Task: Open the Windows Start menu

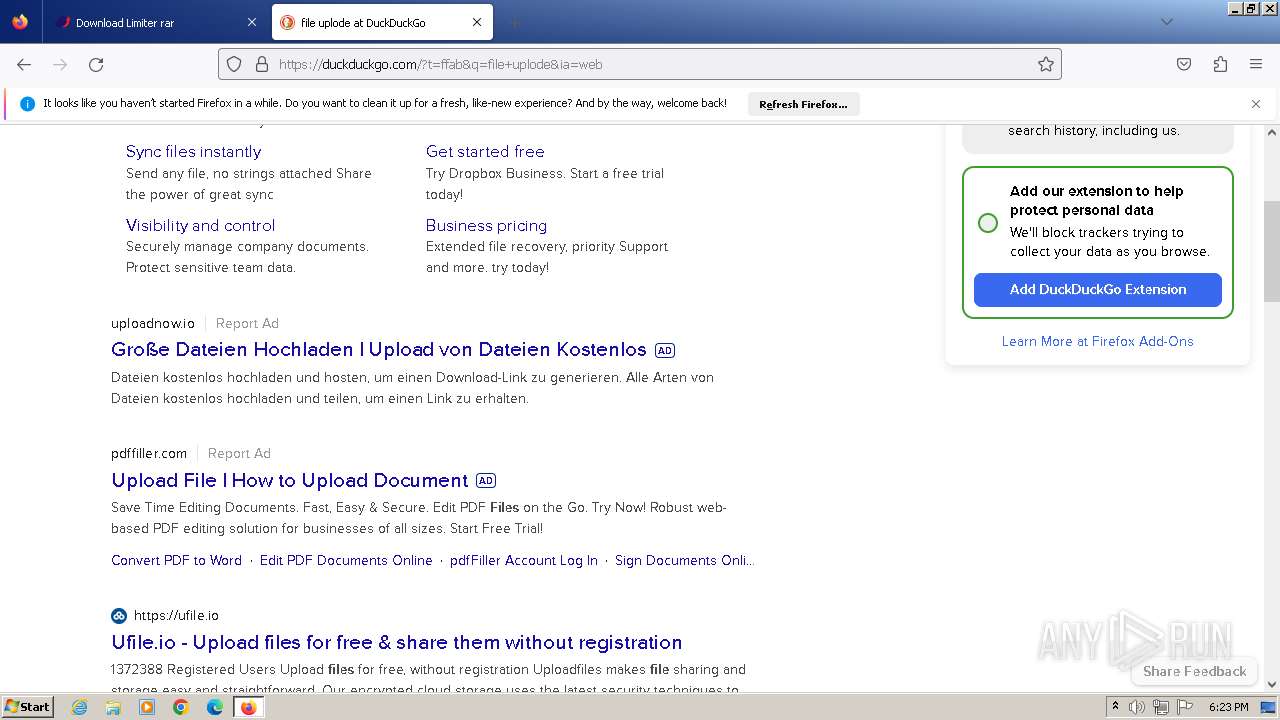Action: point(27,706)
